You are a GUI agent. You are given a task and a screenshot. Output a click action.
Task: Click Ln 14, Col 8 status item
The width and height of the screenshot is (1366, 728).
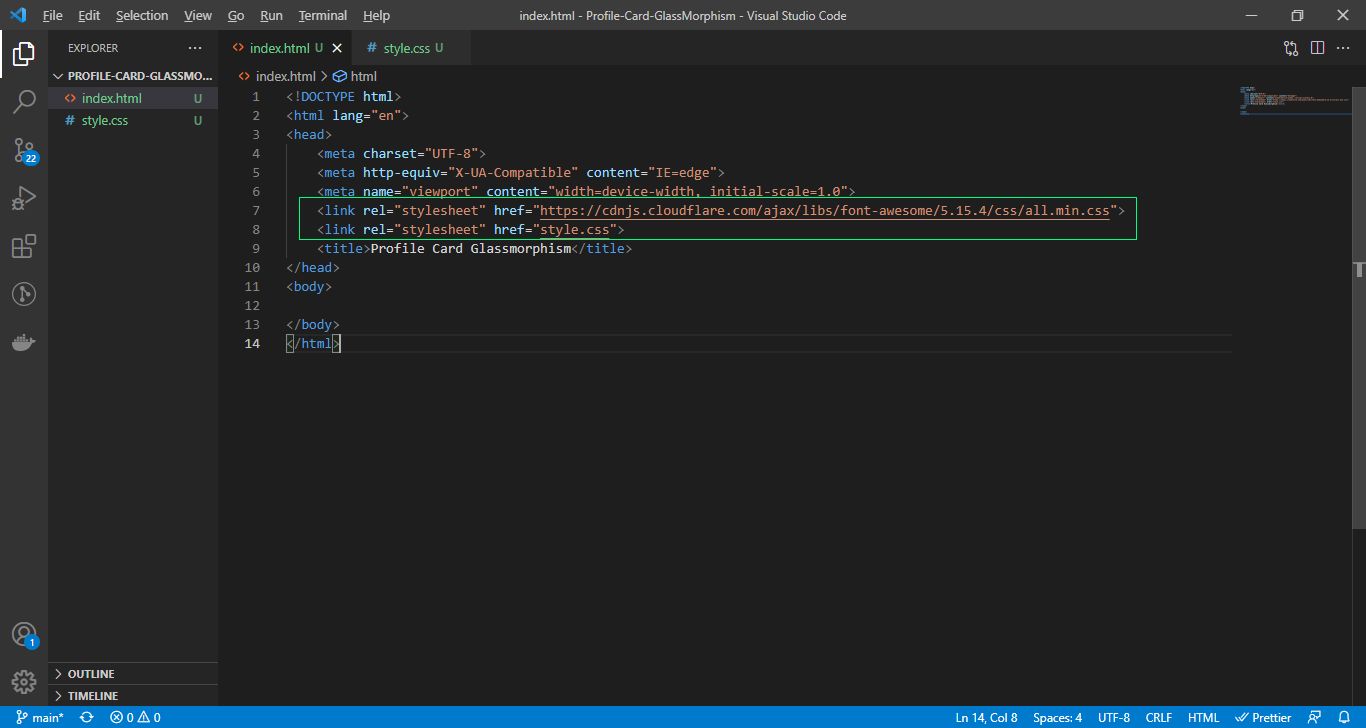(986, 717)
